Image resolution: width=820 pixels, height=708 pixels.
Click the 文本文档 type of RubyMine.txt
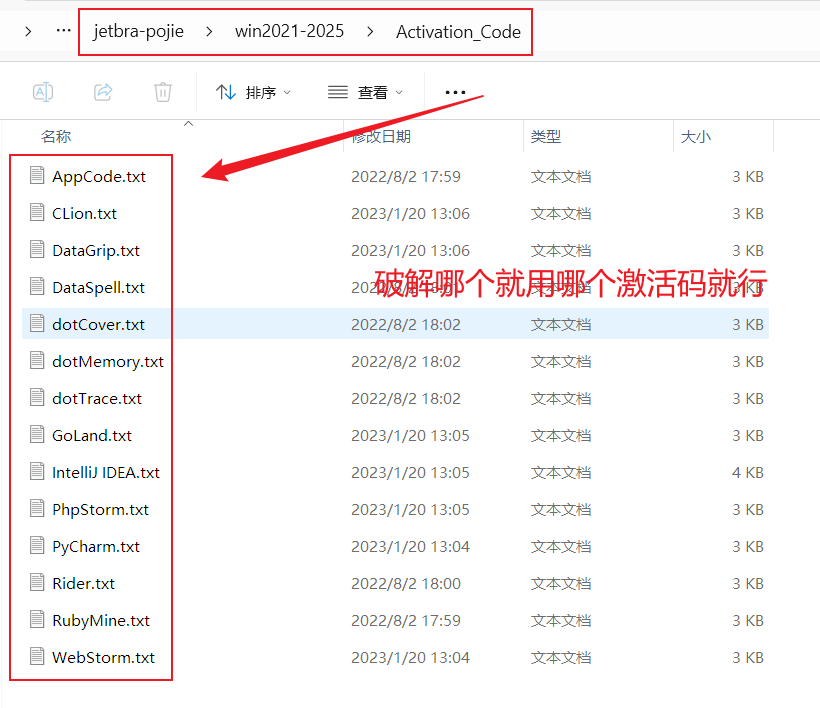tap(561, 621)
